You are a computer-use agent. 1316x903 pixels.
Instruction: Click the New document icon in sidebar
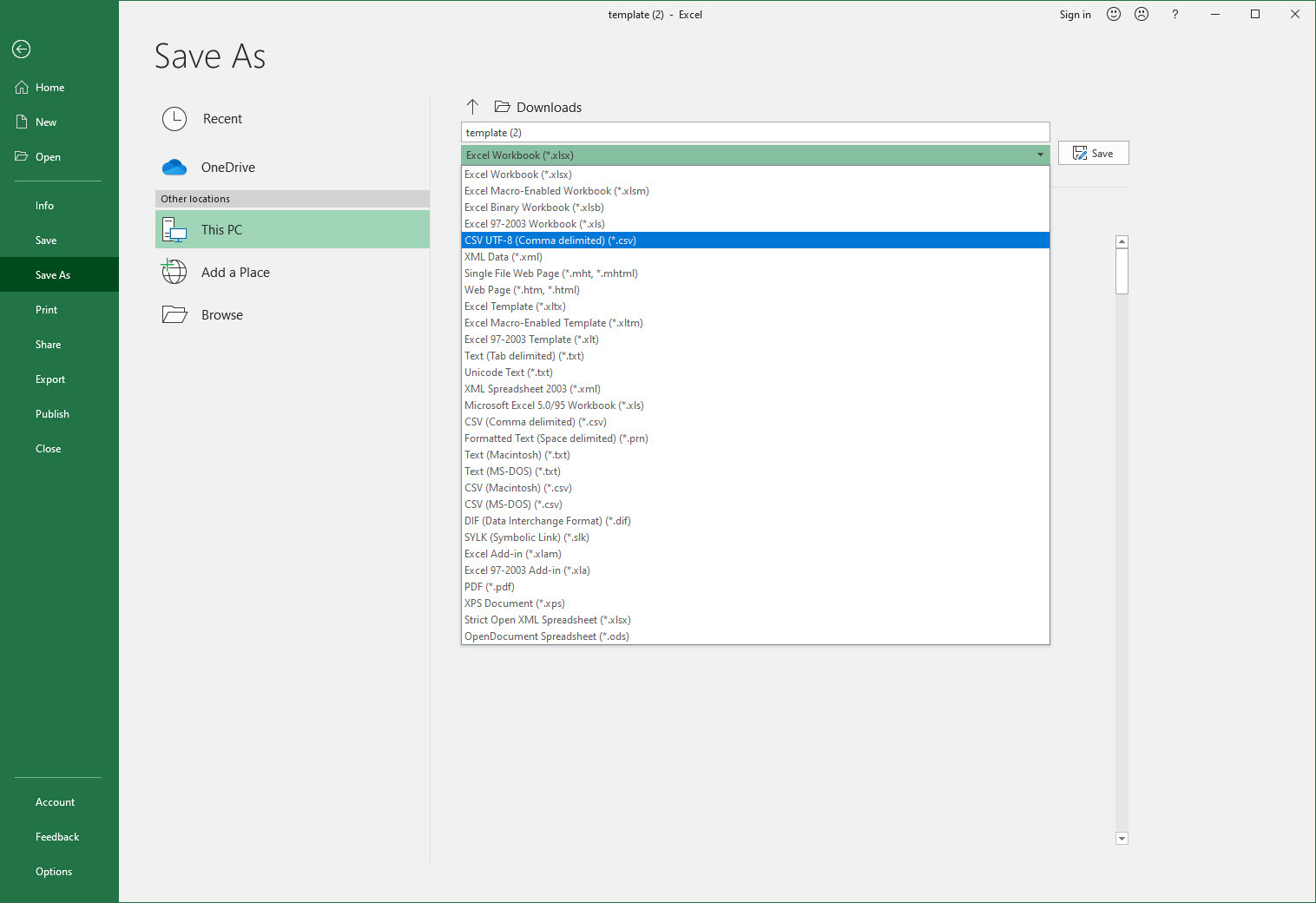[22, 122]
